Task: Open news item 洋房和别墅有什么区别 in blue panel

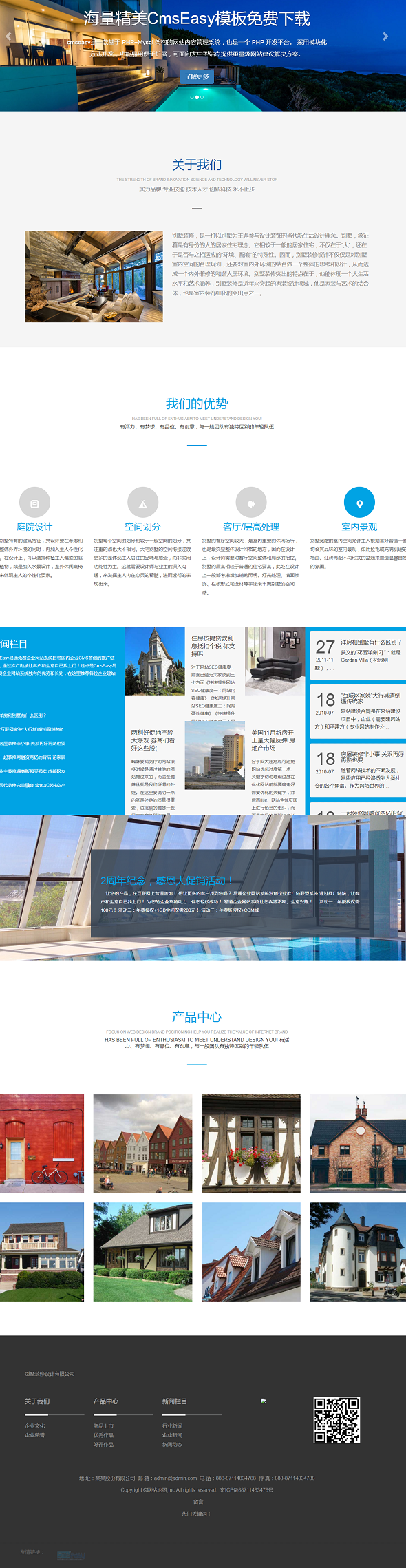Action: pos(23,715)
